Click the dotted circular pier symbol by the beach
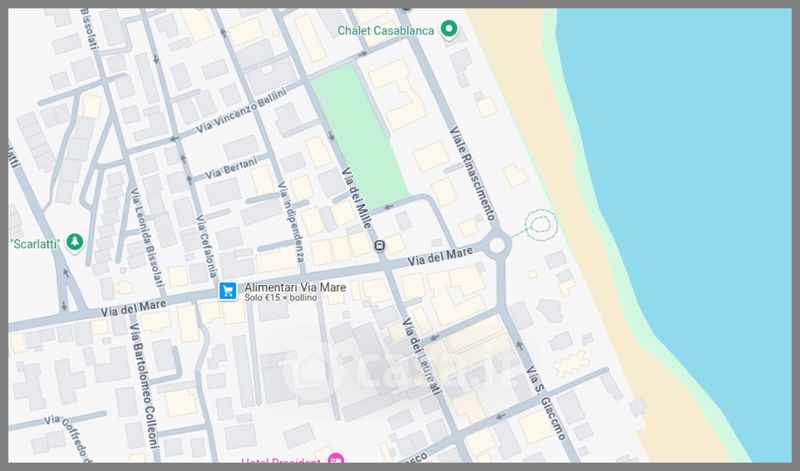The image size is (800, 471). (541, 226)
